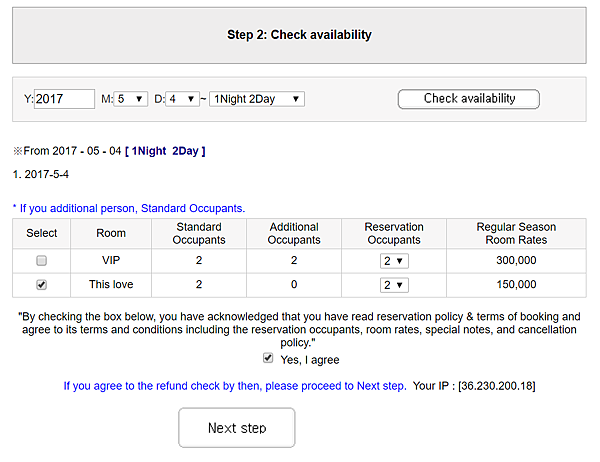Click the Regular Season Room Rates header
Viewport: 600px width, 462px height.
pyautogui.click(x=516, y=233)
